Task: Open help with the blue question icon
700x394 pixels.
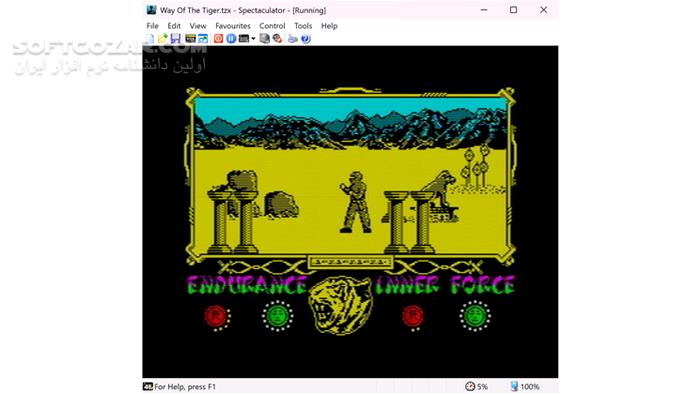Action: pos(305,39)
